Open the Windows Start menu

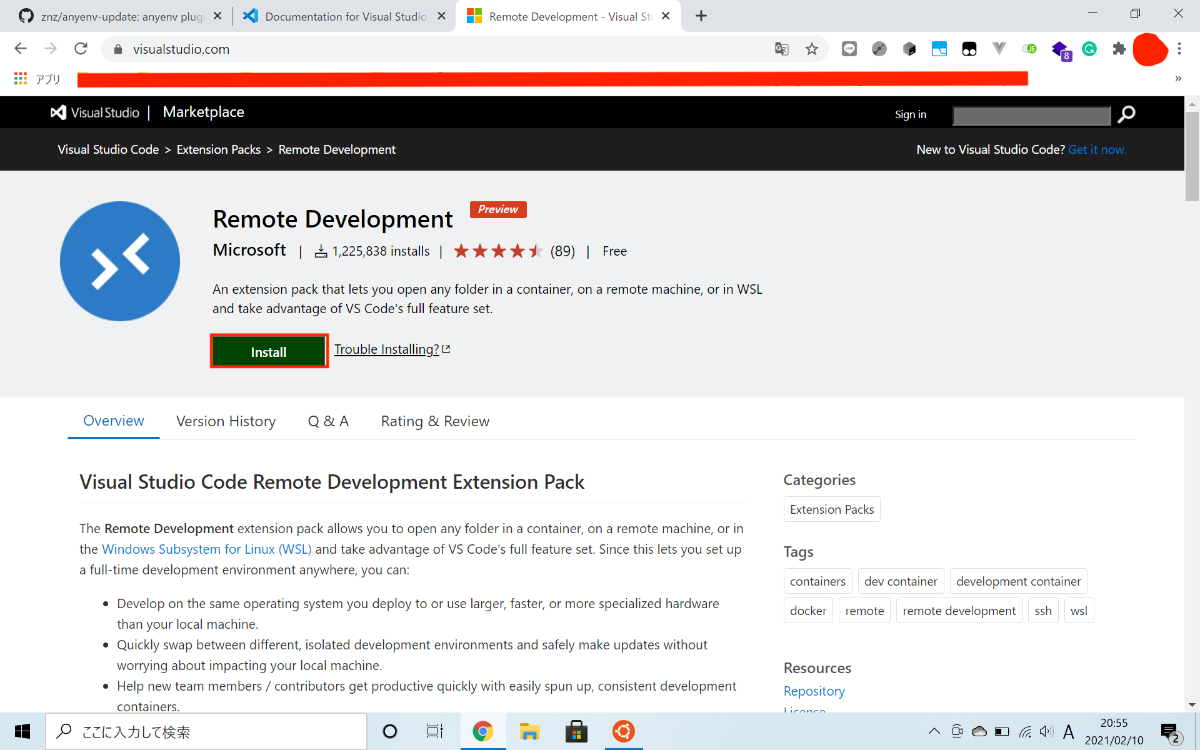pyautogui.click(x=22, y=731)
